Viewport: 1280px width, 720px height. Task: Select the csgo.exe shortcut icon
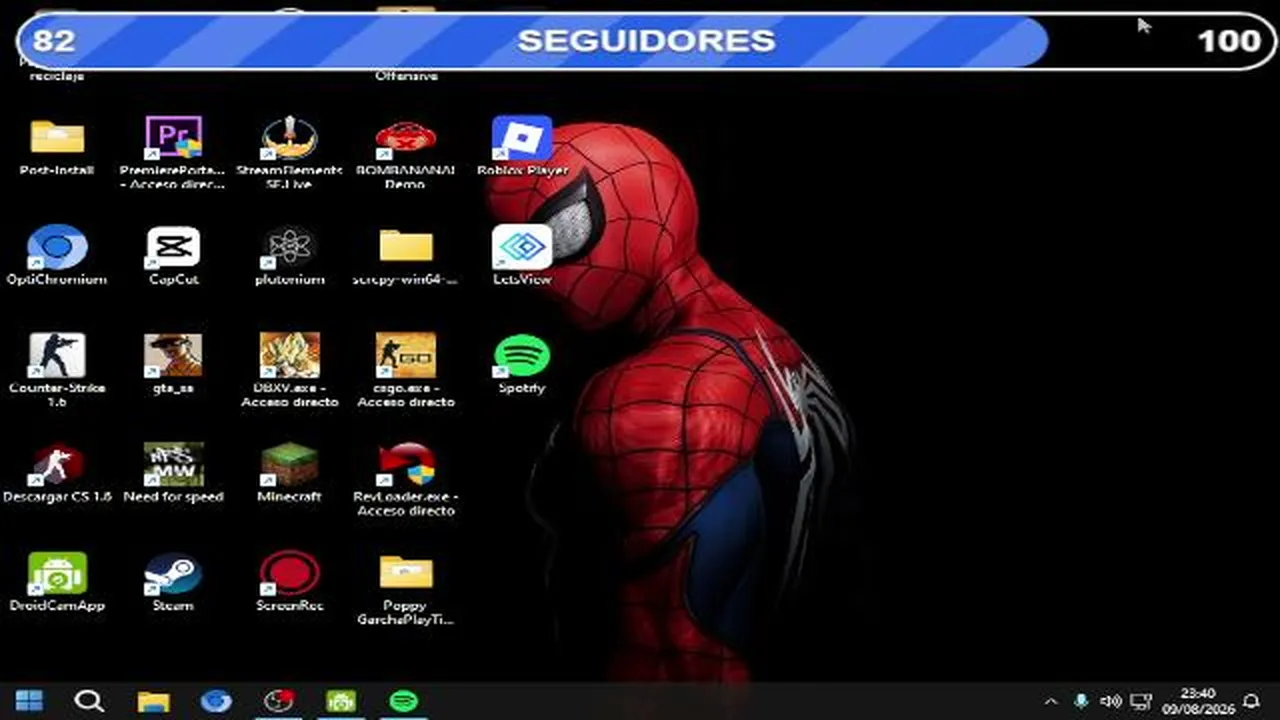pos(406,355)
